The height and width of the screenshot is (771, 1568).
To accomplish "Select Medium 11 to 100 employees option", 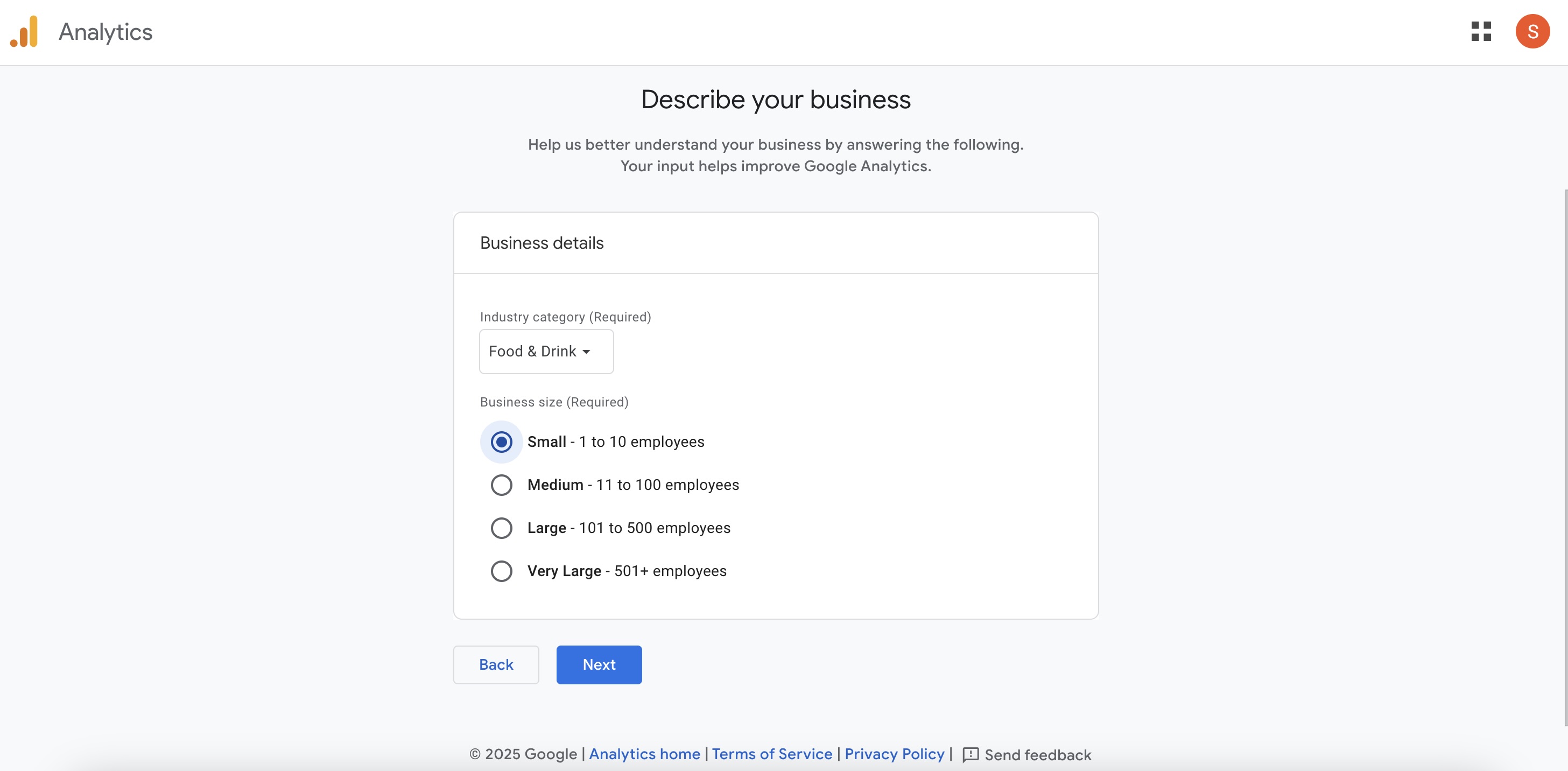I will tap(501, 485).
